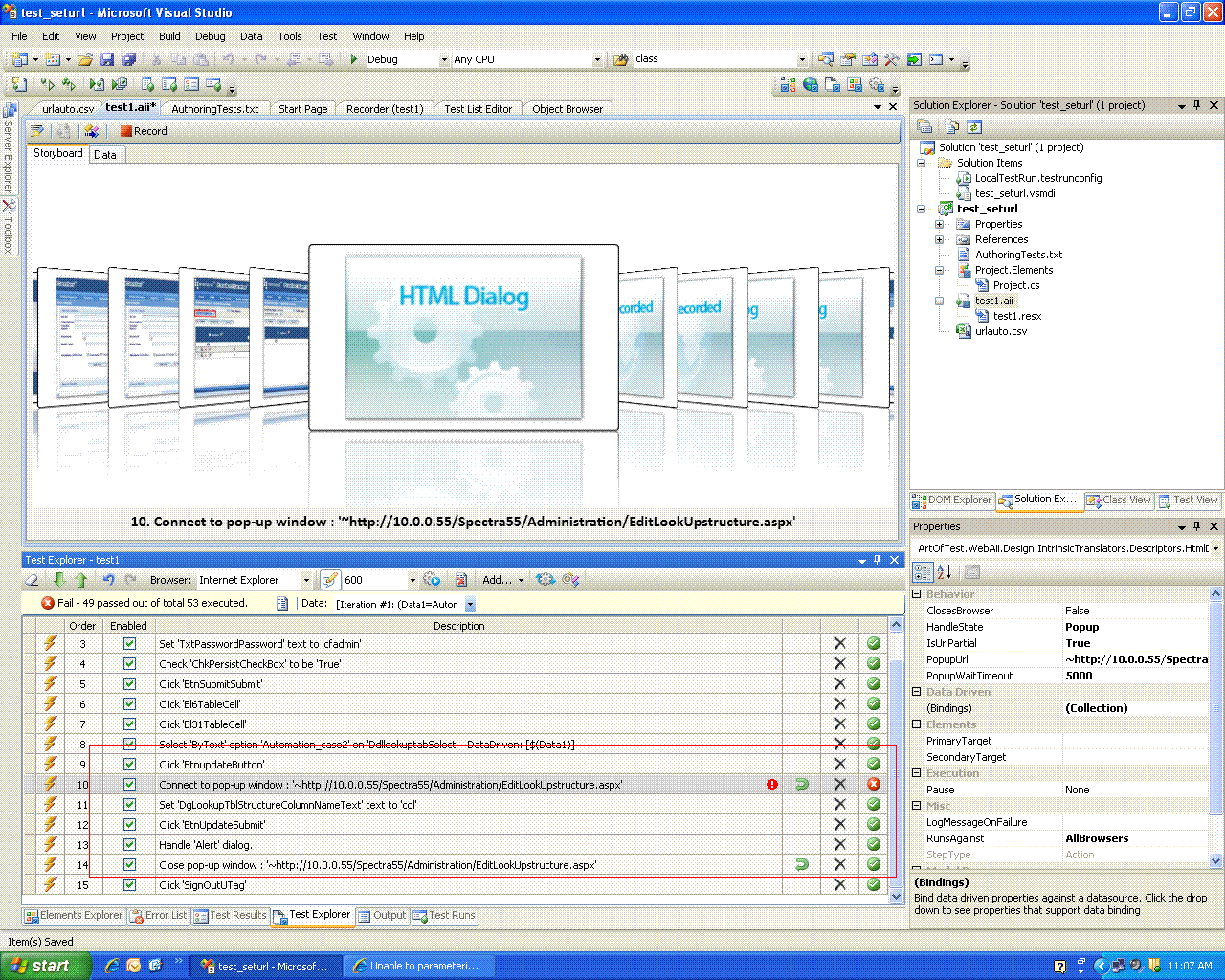Open the Debug configuration dropdown

pos(443,59)
